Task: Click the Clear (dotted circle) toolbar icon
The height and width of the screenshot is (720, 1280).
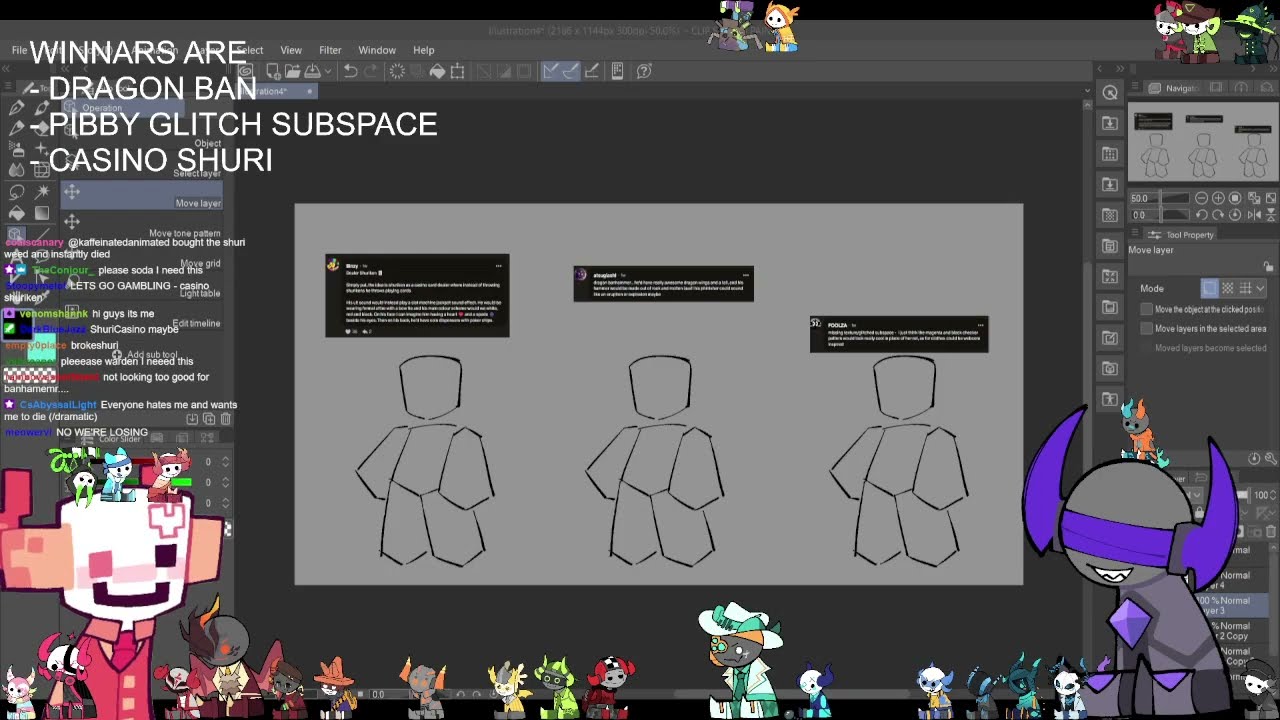Action: point(397,71)
